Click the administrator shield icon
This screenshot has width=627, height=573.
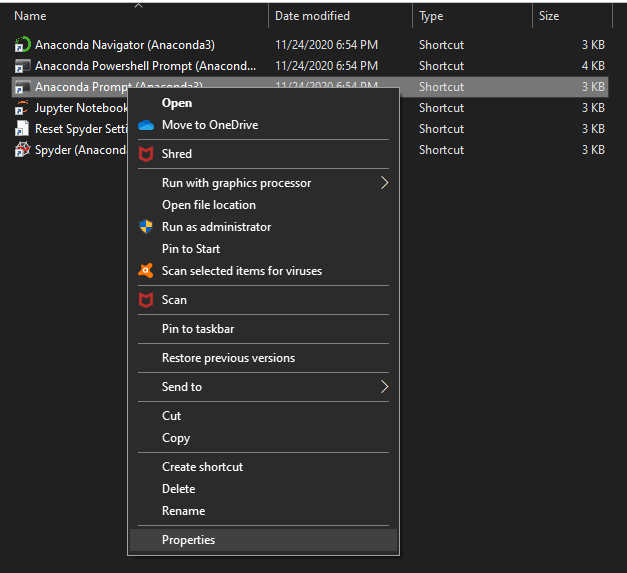point(145,227)
